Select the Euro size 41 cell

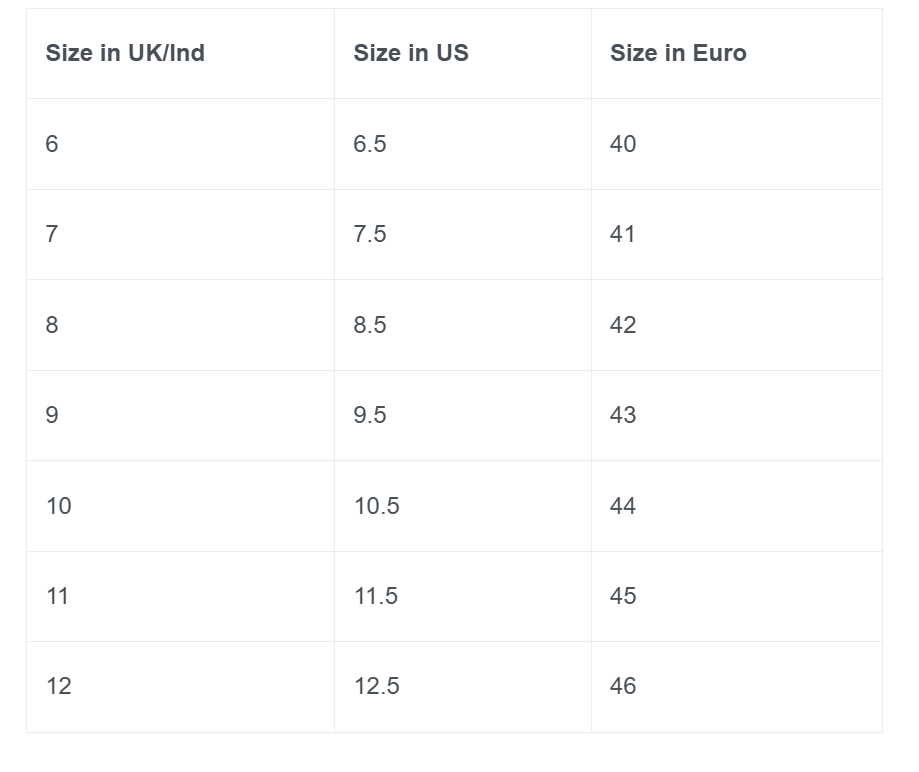pos(623,234)
